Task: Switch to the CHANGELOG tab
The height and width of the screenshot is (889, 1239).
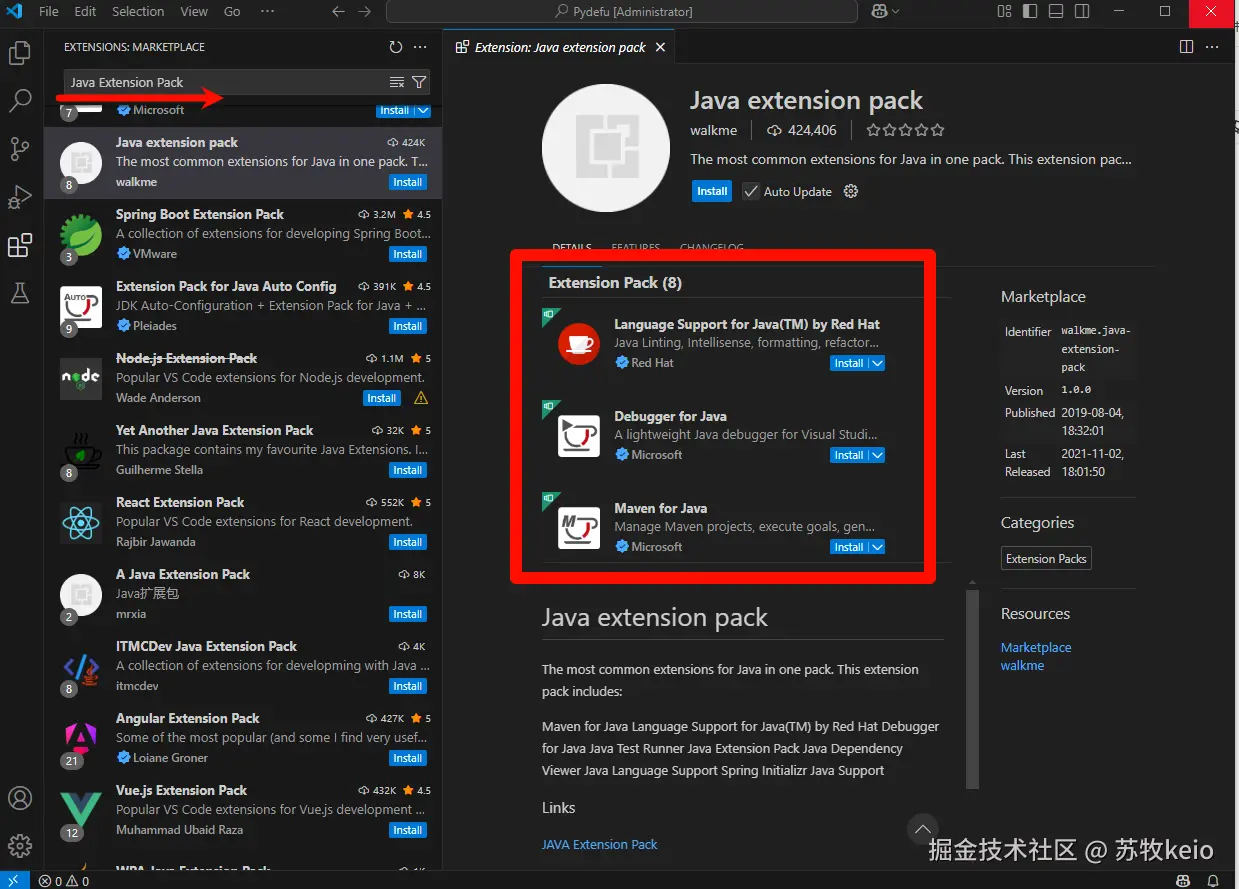Action: click(x=711, y=247)
